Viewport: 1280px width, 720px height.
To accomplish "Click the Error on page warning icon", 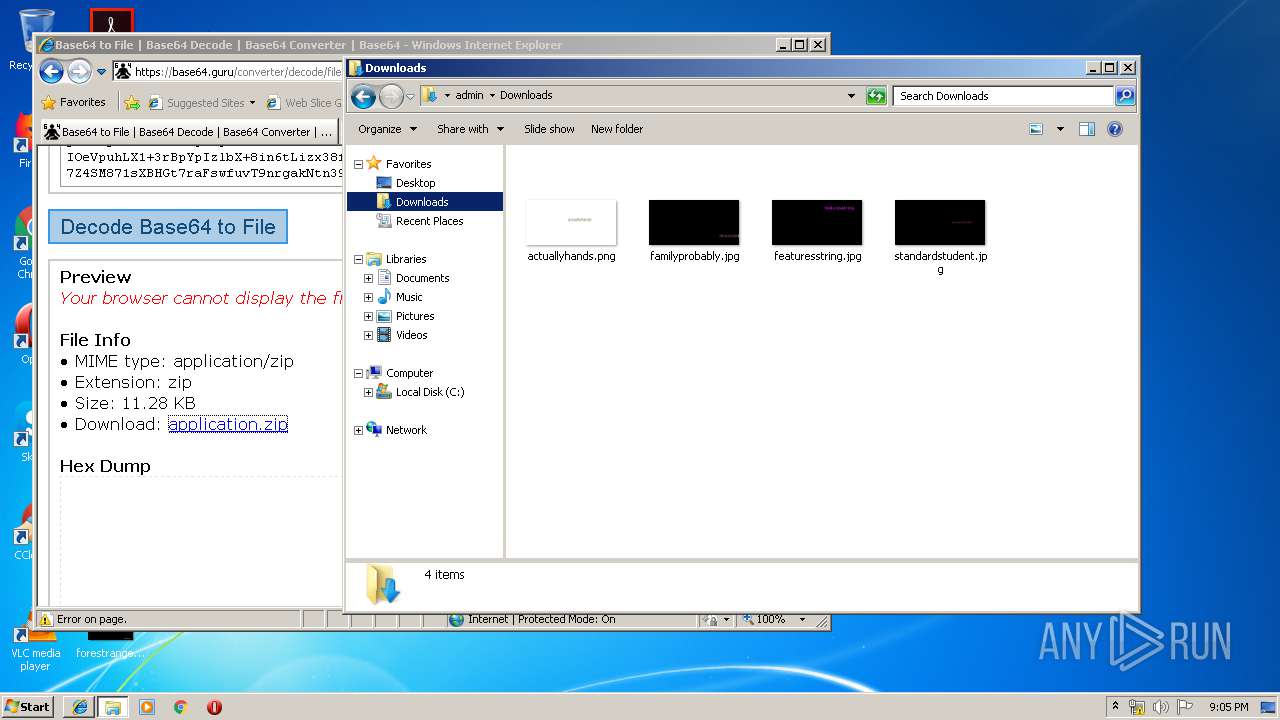I will pyautogui.click(x=46, y=619).
